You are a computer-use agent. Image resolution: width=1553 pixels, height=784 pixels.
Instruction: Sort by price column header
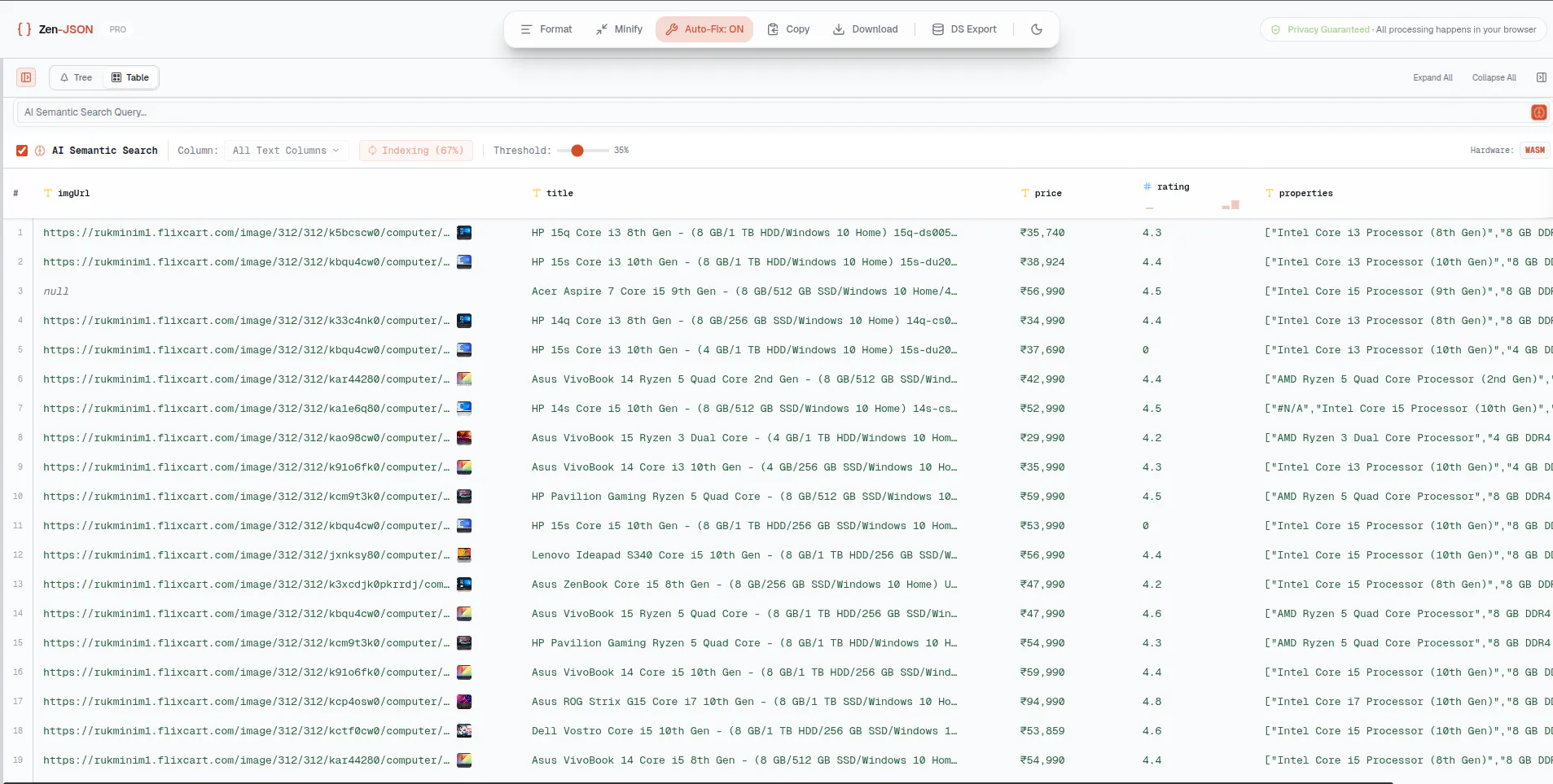[x=1048, y=194]
